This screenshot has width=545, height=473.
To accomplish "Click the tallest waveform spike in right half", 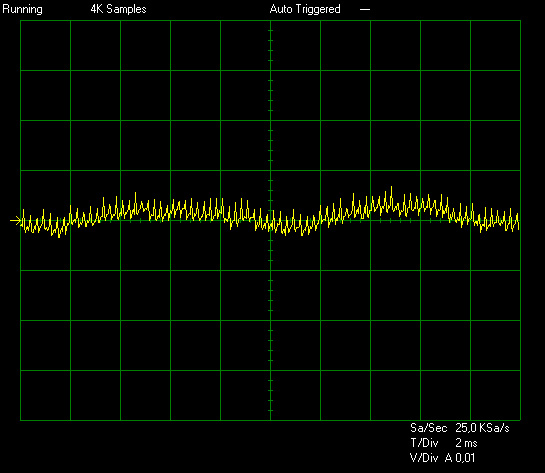I will pos(391,189).
